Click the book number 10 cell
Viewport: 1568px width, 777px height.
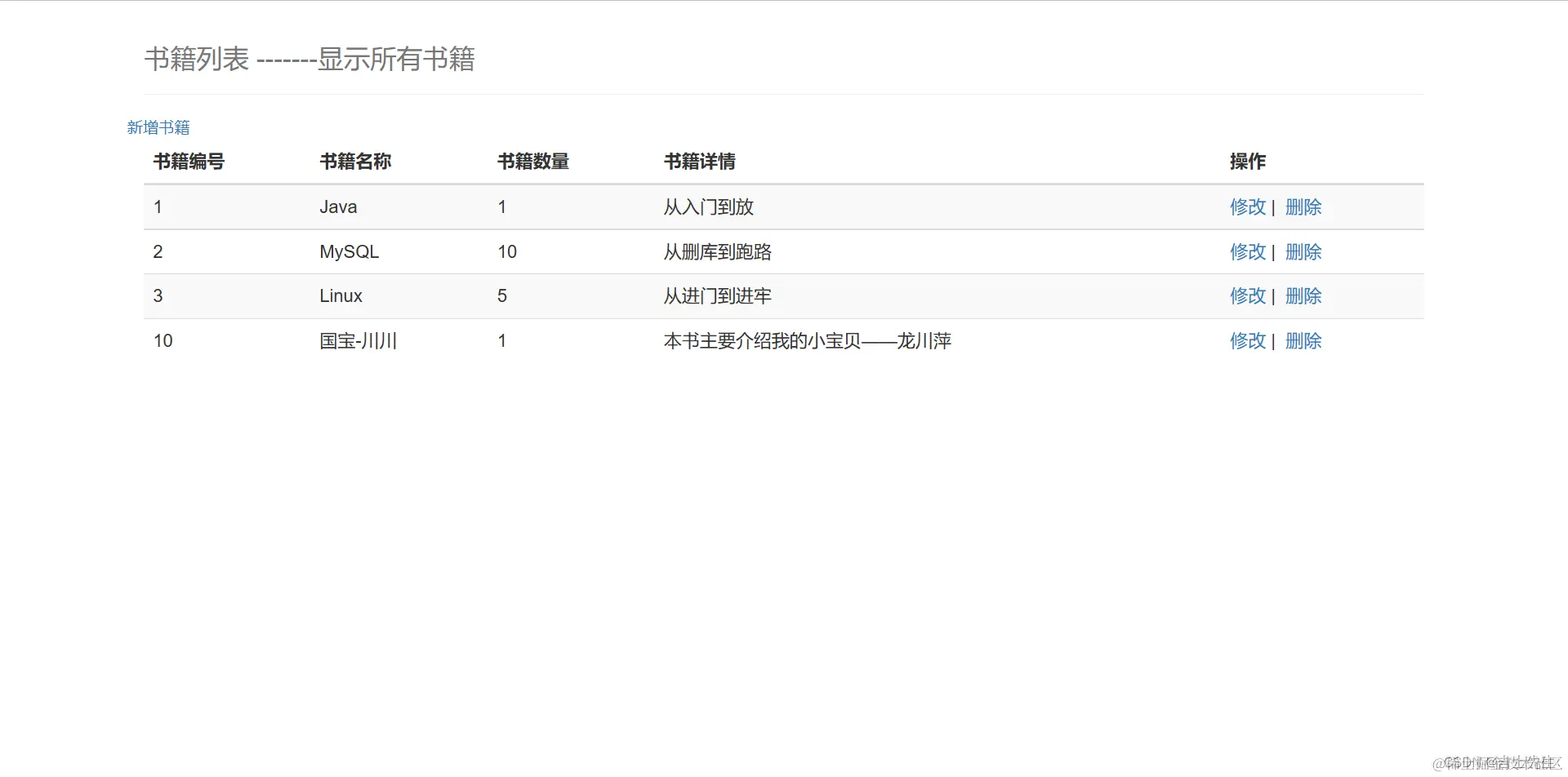tap(163, 341)
